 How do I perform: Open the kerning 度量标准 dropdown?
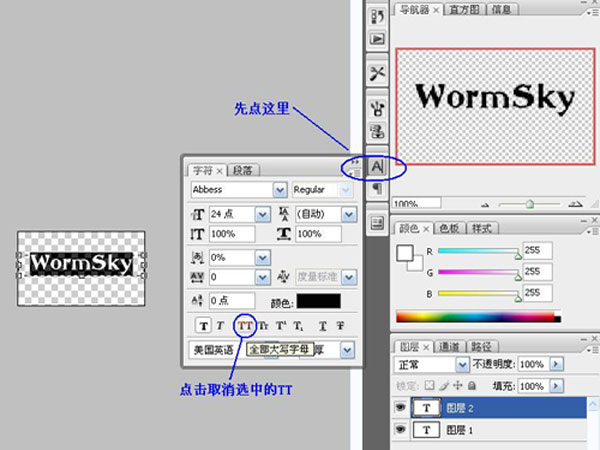point(349,277)
